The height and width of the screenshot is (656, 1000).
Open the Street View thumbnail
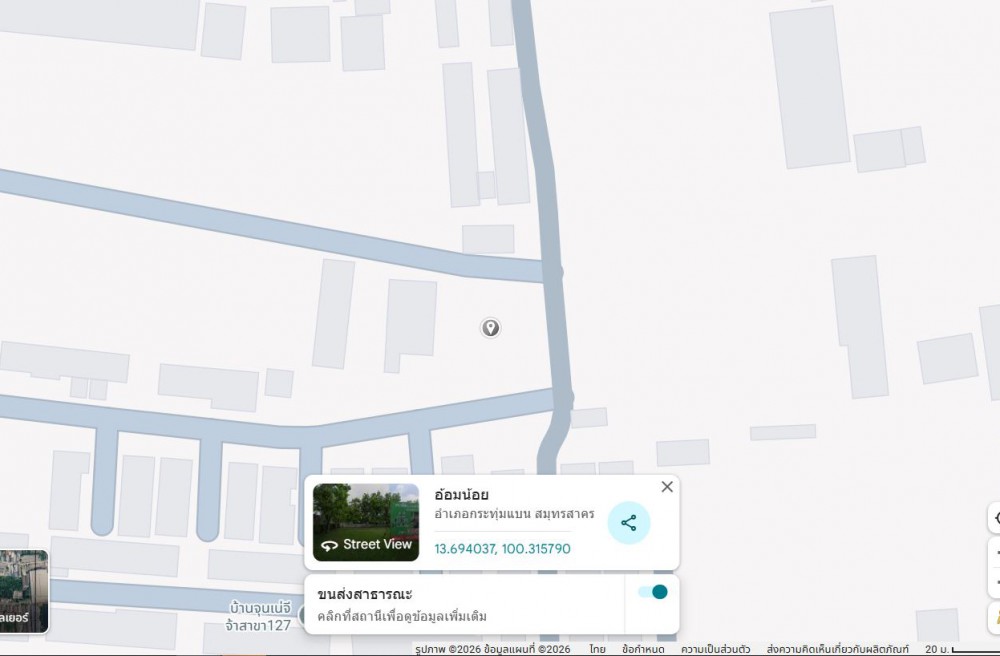click(x=366, y=523)
